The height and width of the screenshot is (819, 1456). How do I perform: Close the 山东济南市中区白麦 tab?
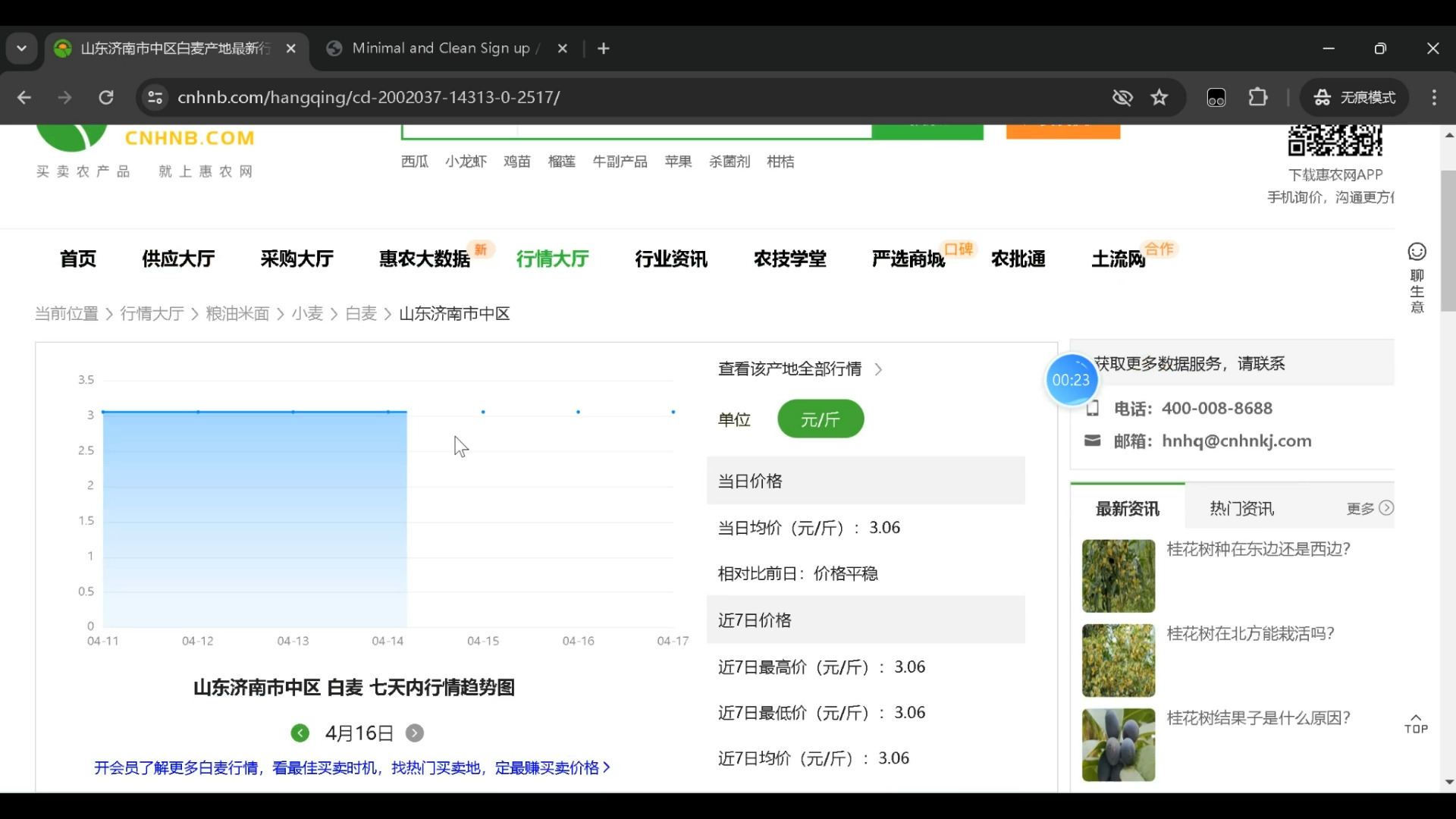point(291,49)
